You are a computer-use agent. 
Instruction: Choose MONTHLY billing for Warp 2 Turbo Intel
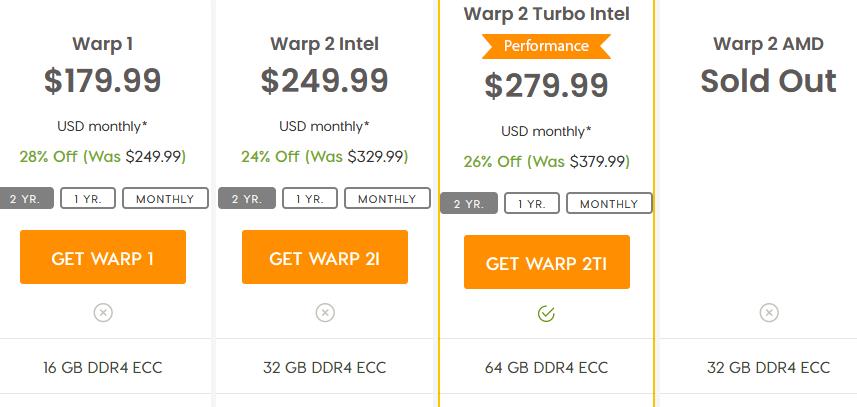[609, 203]
